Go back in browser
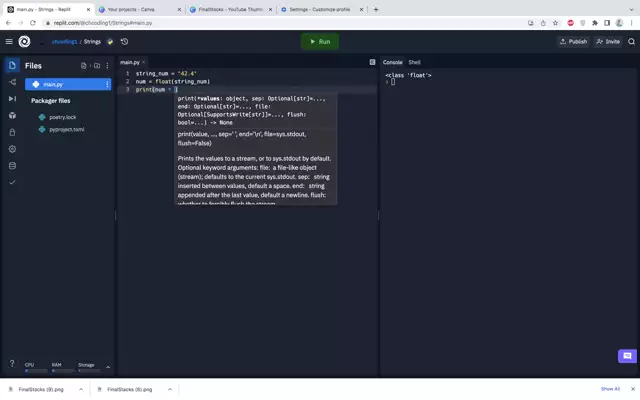Screen dimensions: 640x400 point(9,23)
